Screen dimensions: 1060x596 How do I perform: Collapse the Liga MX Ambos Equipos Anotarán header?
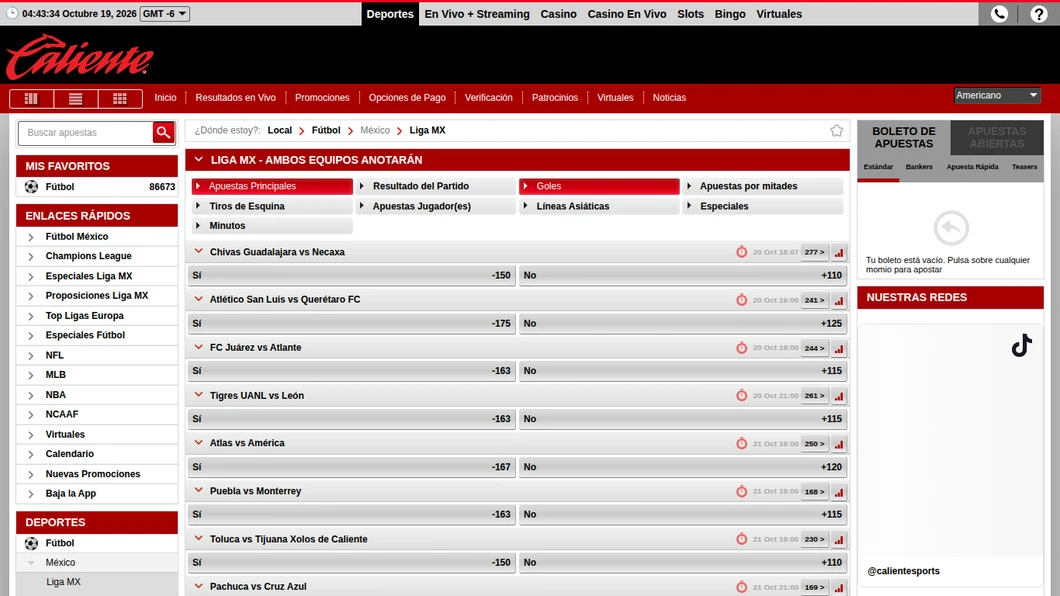click(x=198, y=159)
